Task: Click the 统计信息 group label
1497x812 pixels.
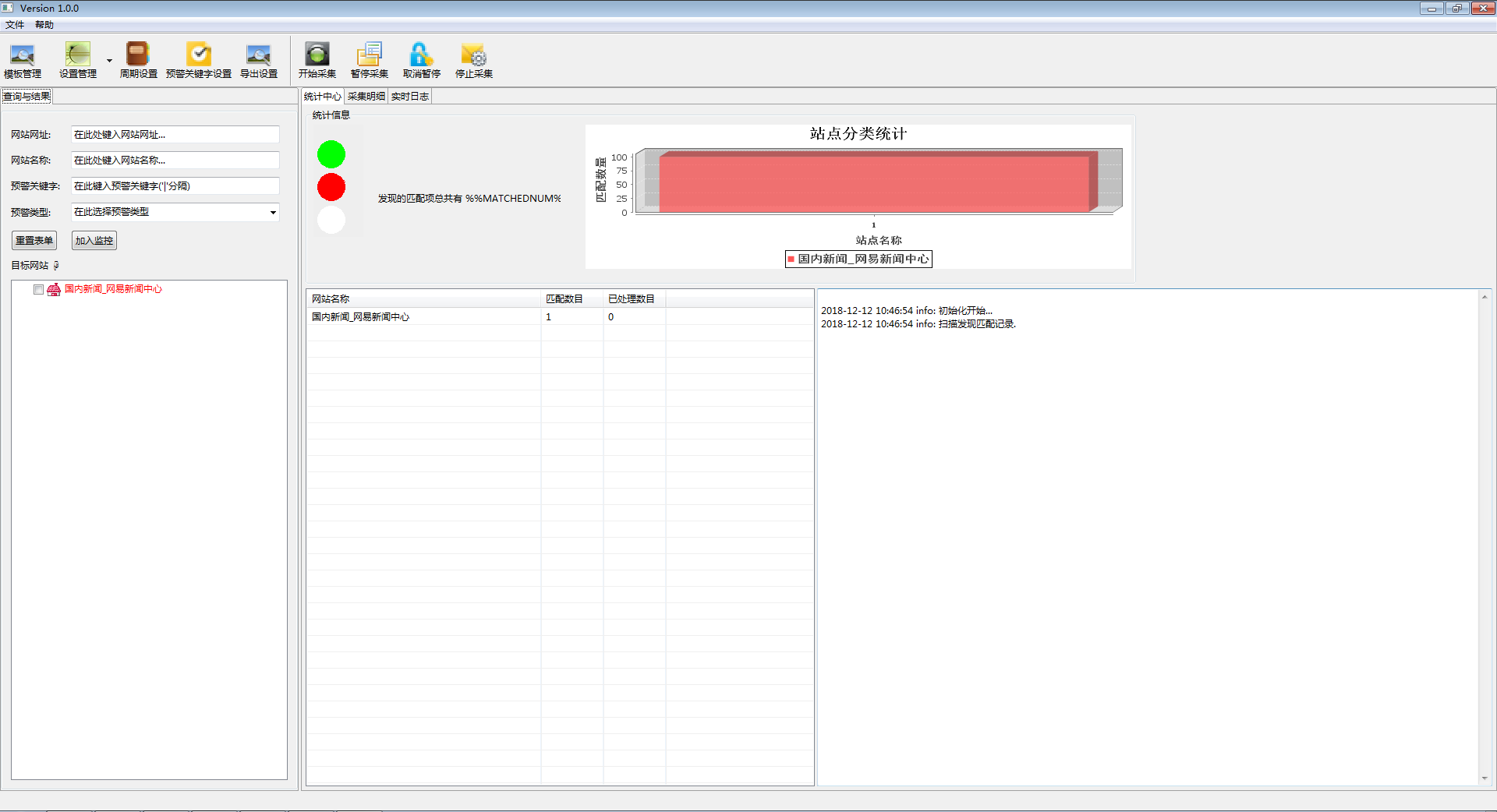Action: point(331,115)
